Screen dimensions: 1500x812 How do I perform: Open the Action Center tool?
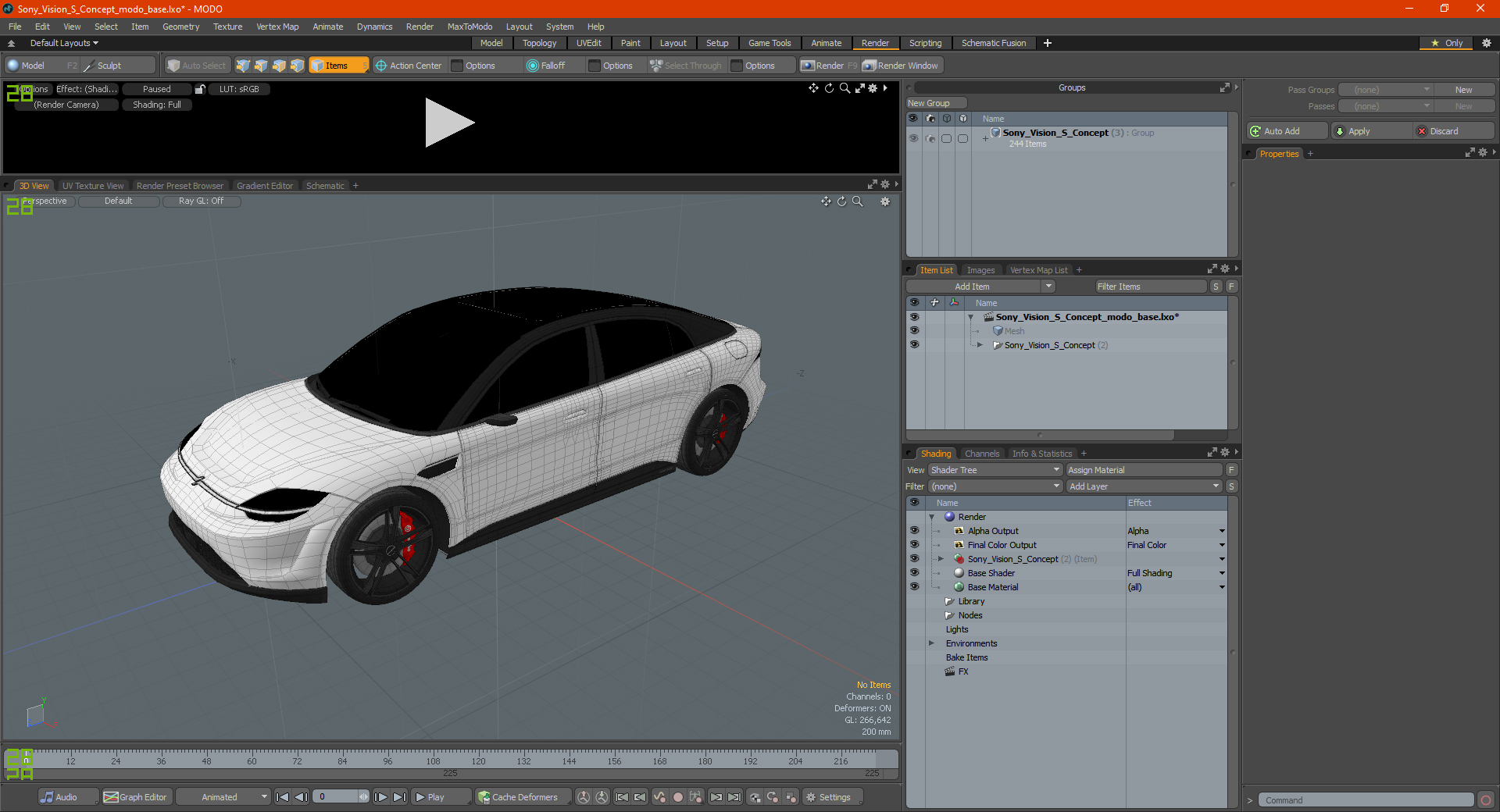409,66
